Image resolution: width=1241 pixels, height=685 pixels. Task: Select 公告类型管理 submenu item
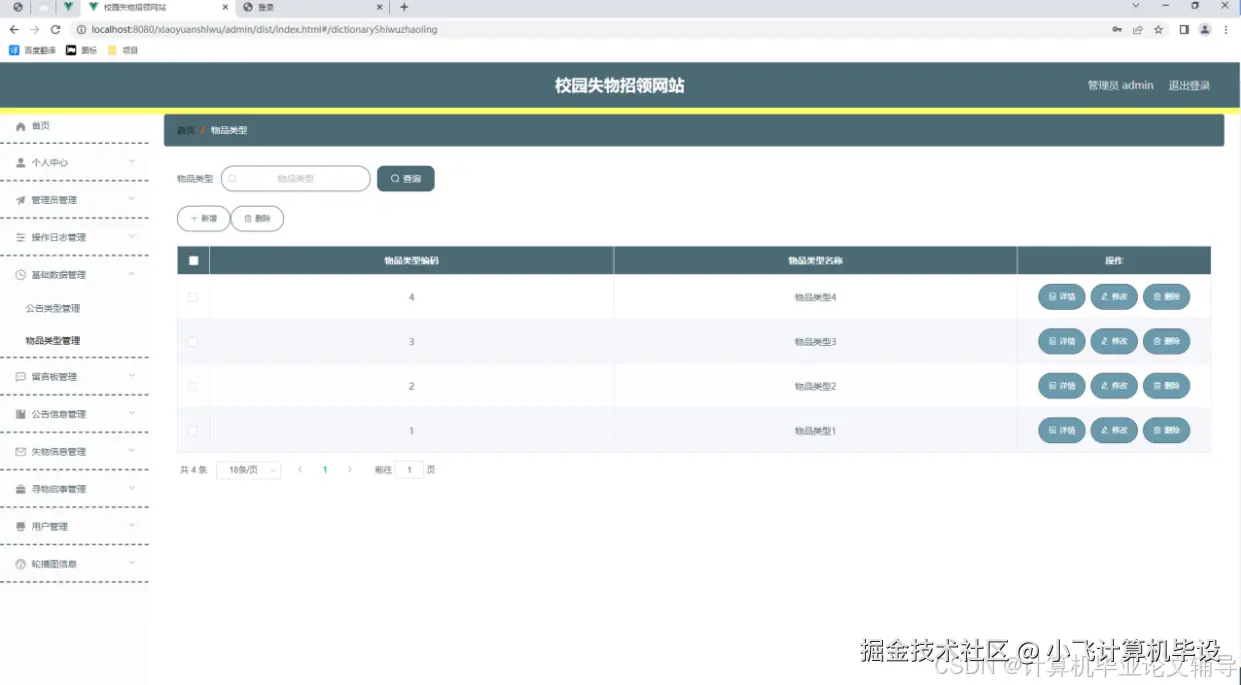pos(53,309)
